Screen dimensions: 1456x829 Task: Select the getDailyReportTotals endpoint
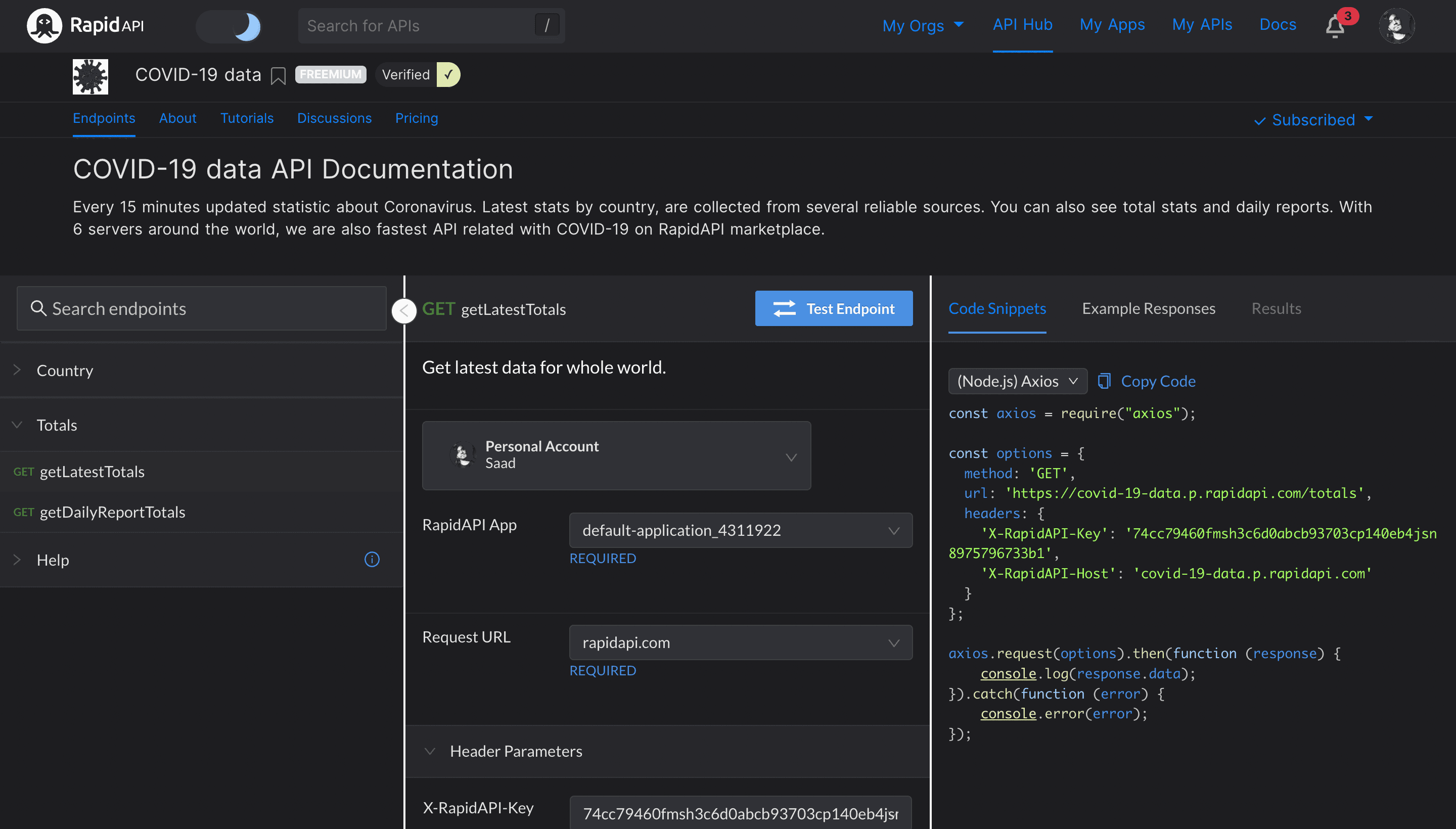[202, 513]
